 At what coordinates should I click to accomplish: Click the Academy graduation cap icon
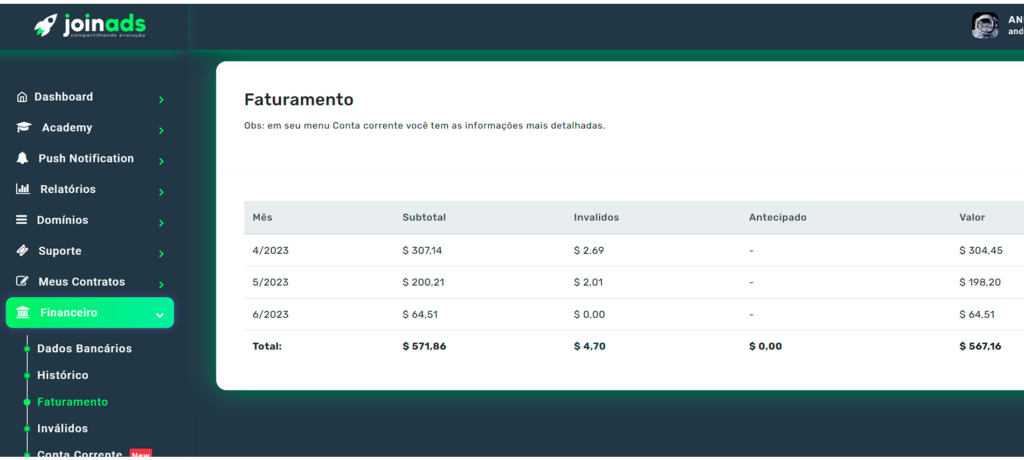[24, 128]
